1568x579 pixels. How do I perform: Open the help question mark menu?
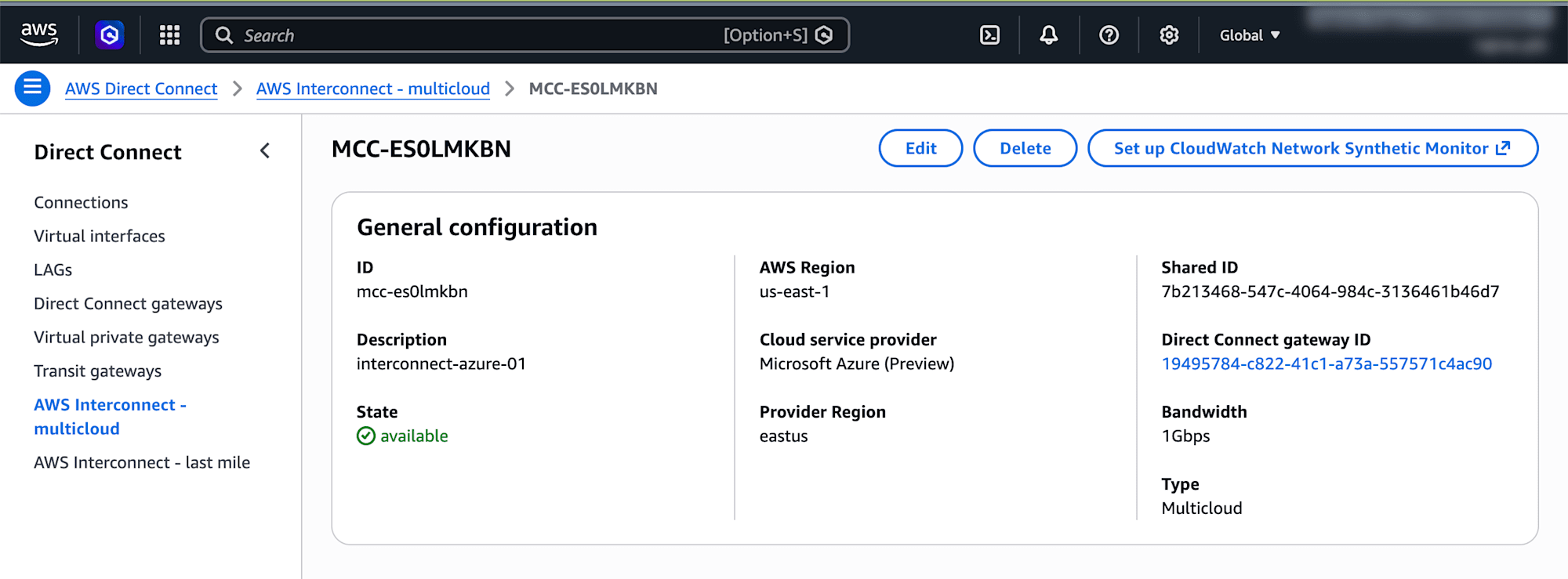(1109, 35)
